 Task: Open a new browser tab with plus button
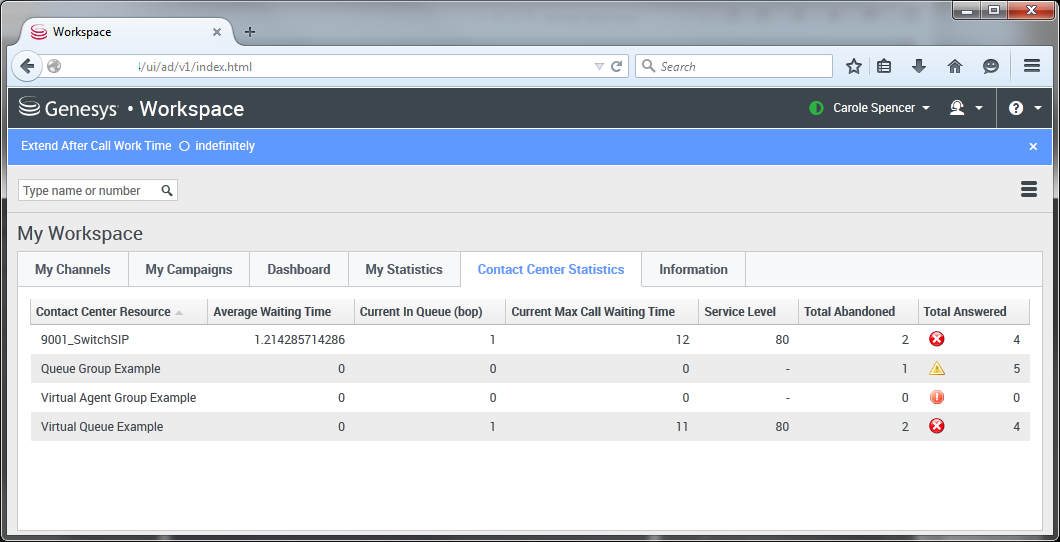(x=250, y=32)
